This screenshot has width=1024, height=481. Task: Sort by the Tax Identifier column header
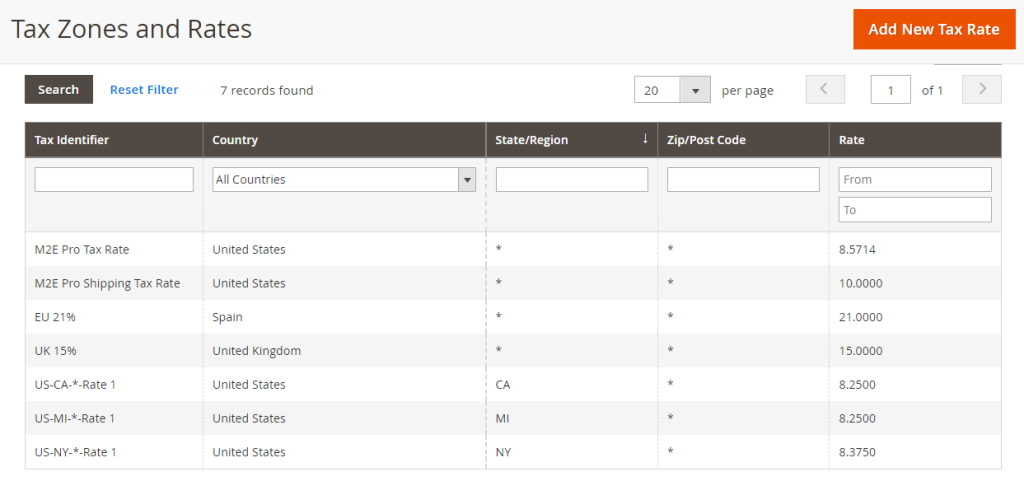click(72, 140)
